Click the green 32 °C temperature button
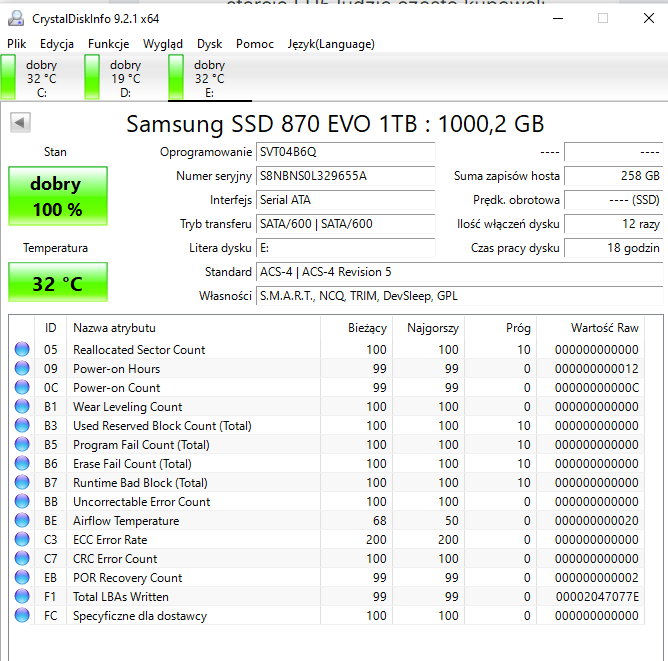 (58, 282)
